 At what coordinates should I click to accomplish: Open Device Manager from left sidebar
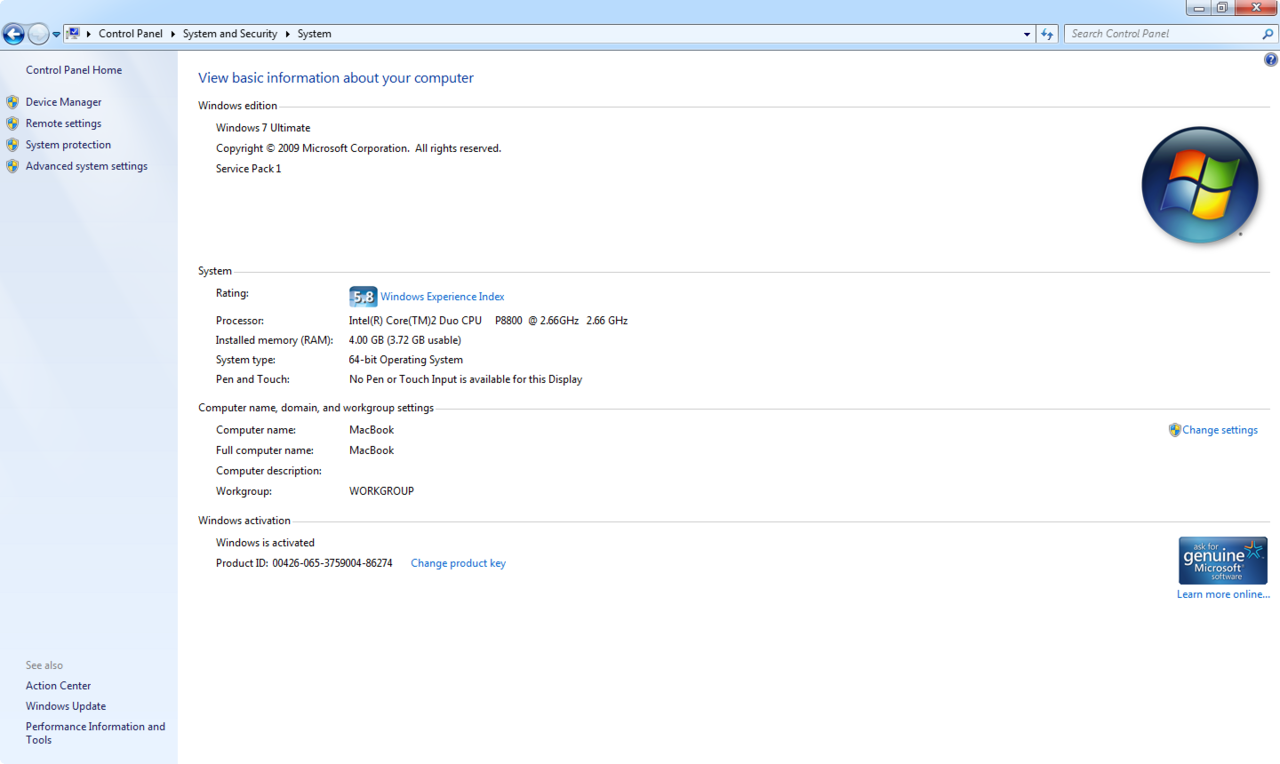[x=63, y=102]
